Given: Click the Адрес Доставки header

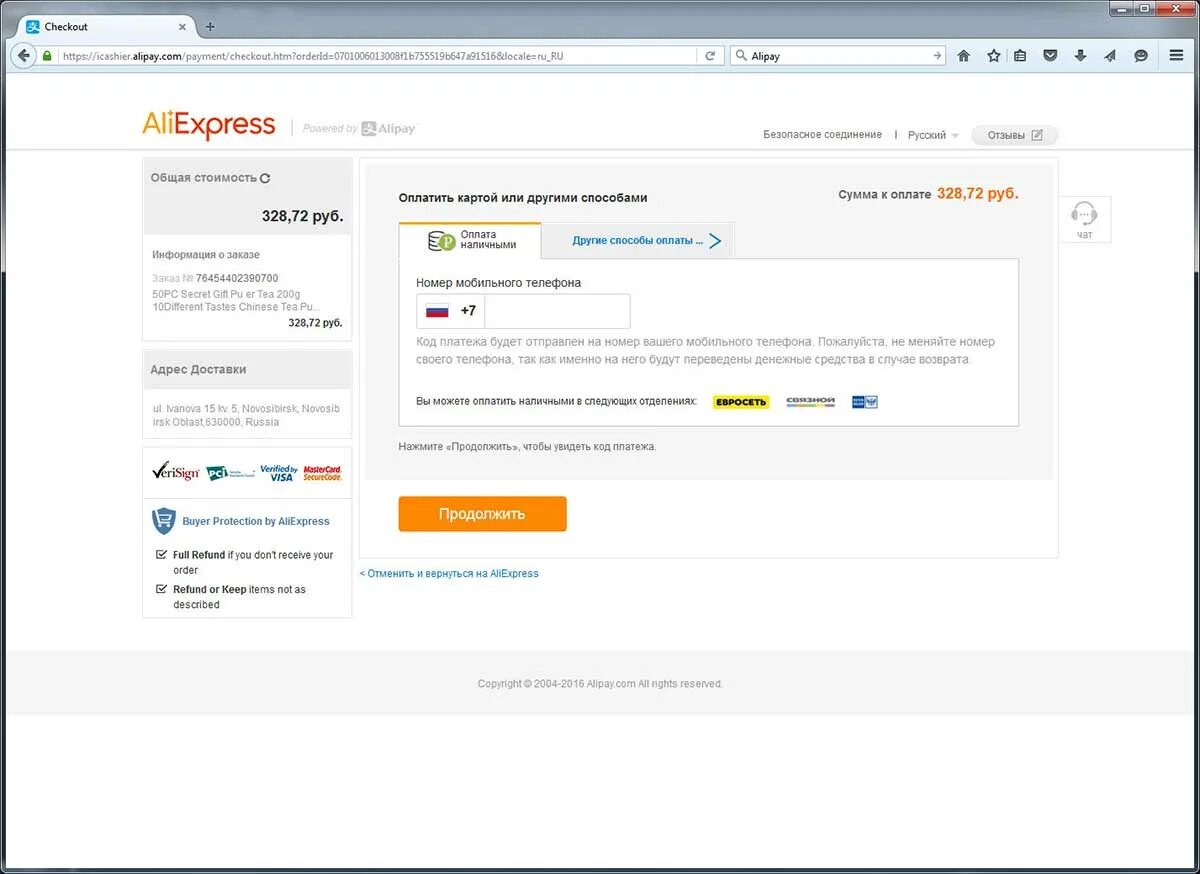Looking at the screenshot, I should tap(198, 369).
